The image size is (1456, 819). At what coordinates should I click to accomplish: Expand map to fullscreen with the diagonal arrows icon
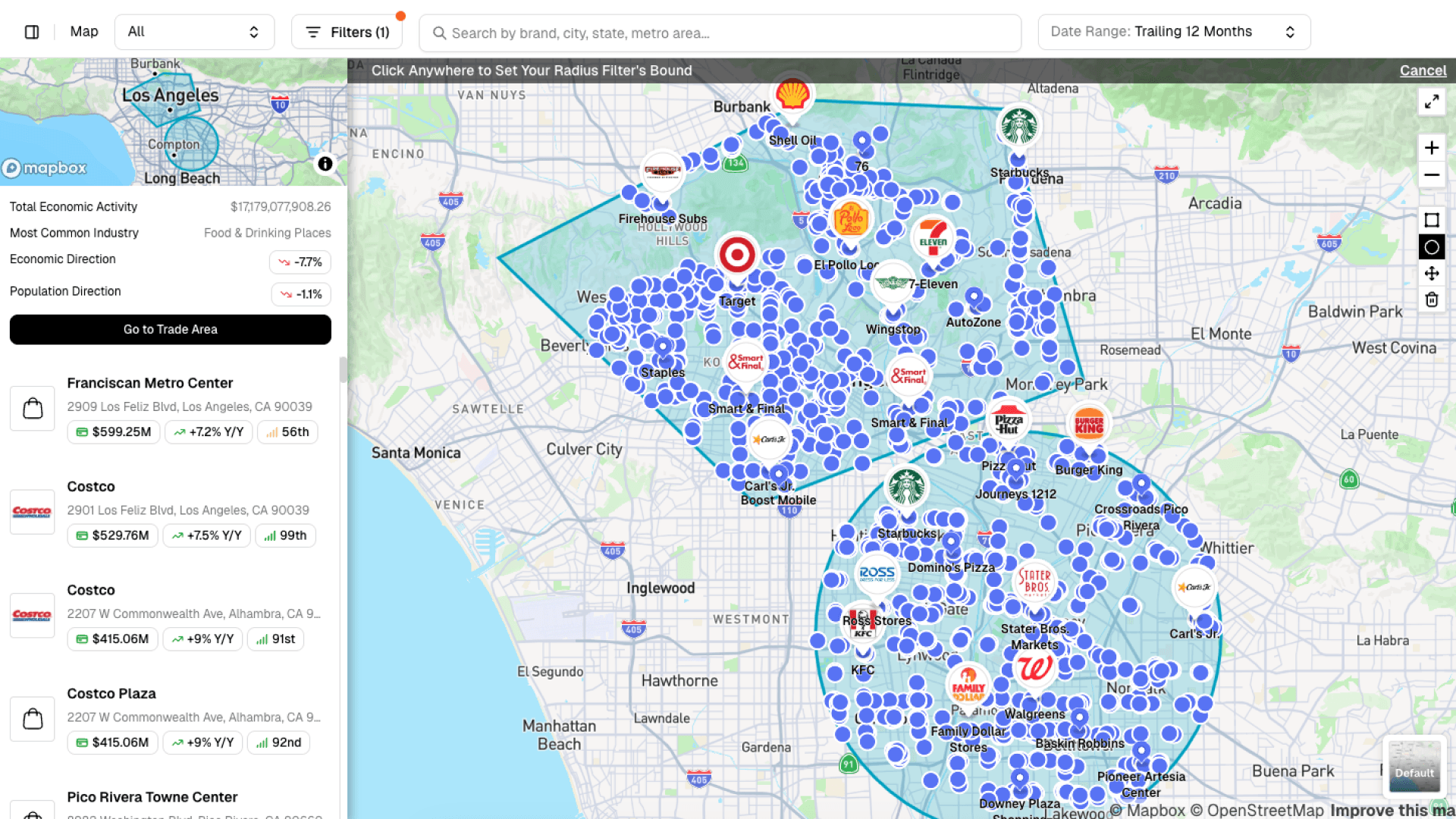[x=1432, y=101]
